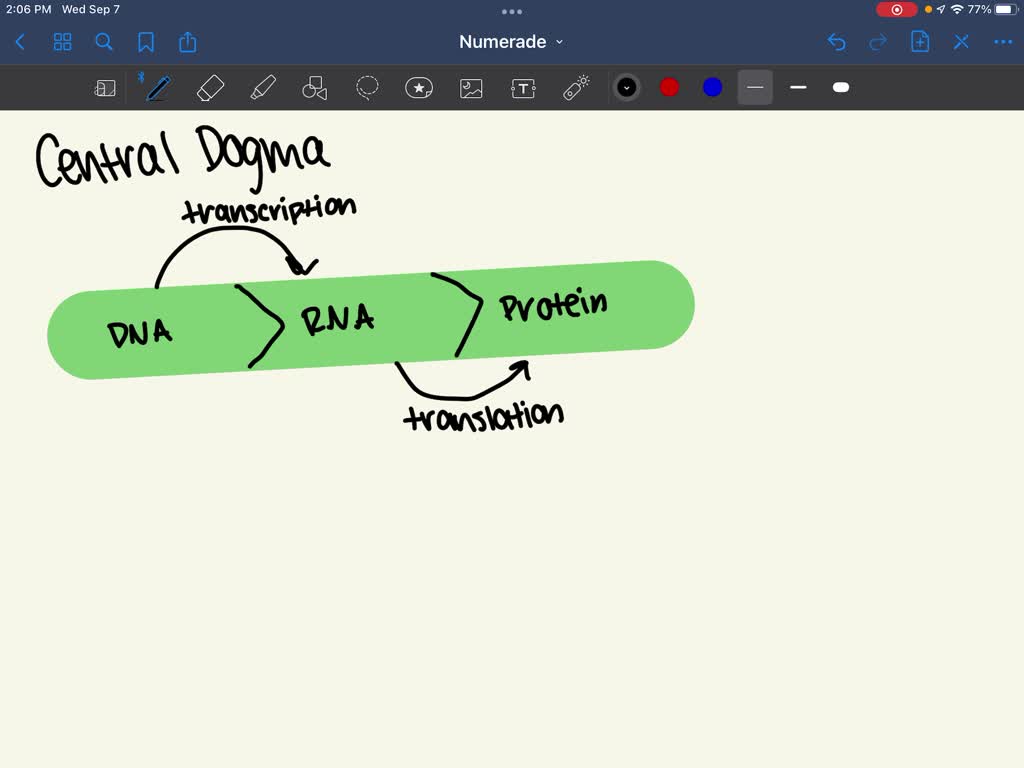Screen dimensions: 1024x768
Task: Open the page thumbnails view
Action: pyautogui.click(x=62, y=42)
